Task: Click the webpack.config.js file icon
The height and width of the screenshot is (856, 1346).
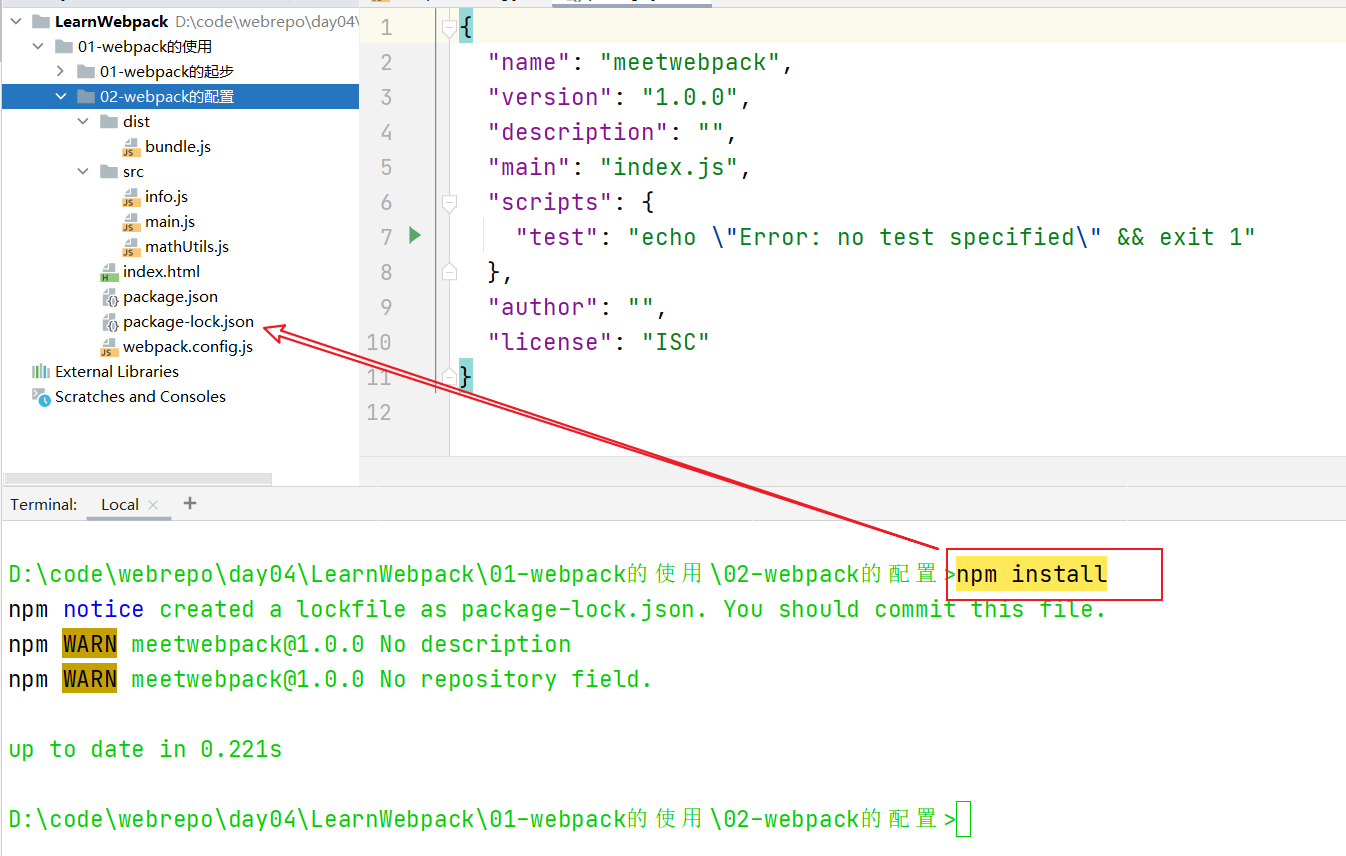Action: tap(109, 347)
